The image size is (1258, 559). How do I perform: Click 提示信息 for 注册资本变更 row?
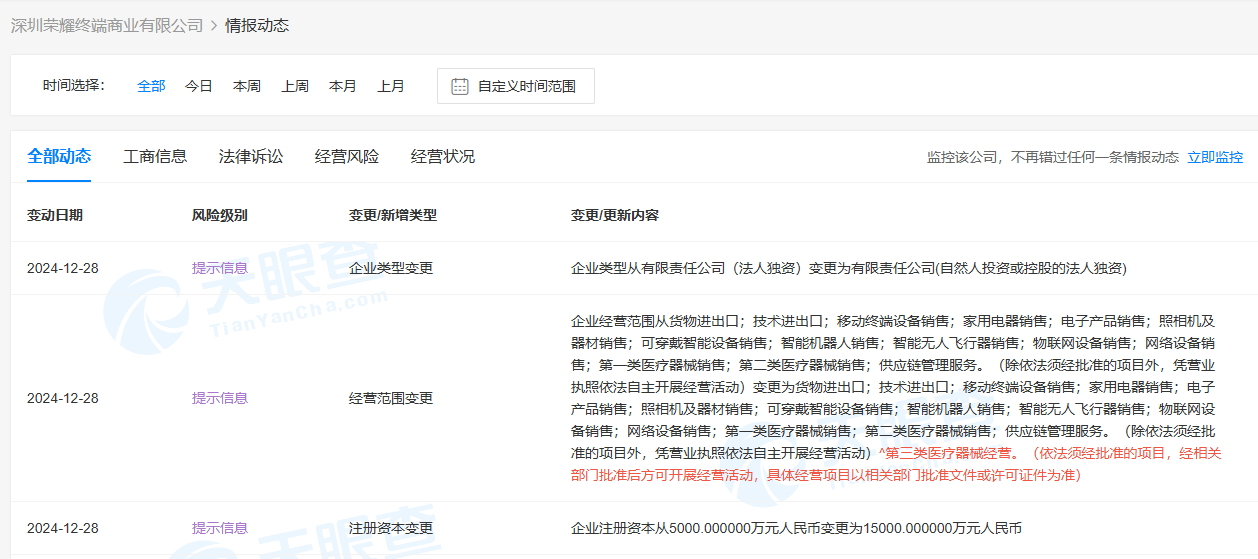coord(220,528)
